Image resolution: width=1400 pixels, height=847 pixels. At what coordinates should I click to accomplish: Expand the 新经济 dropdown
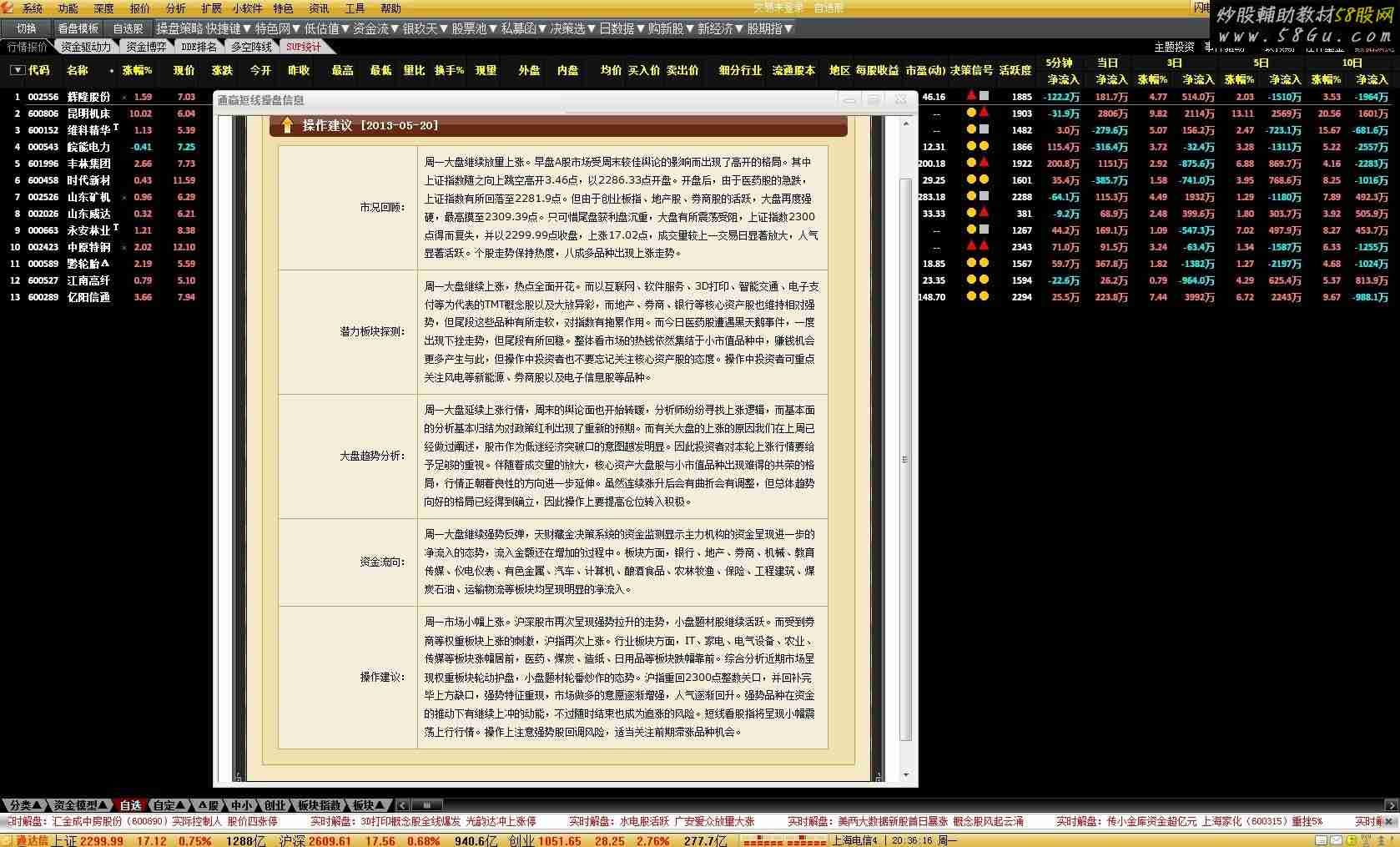pos(721,28)
